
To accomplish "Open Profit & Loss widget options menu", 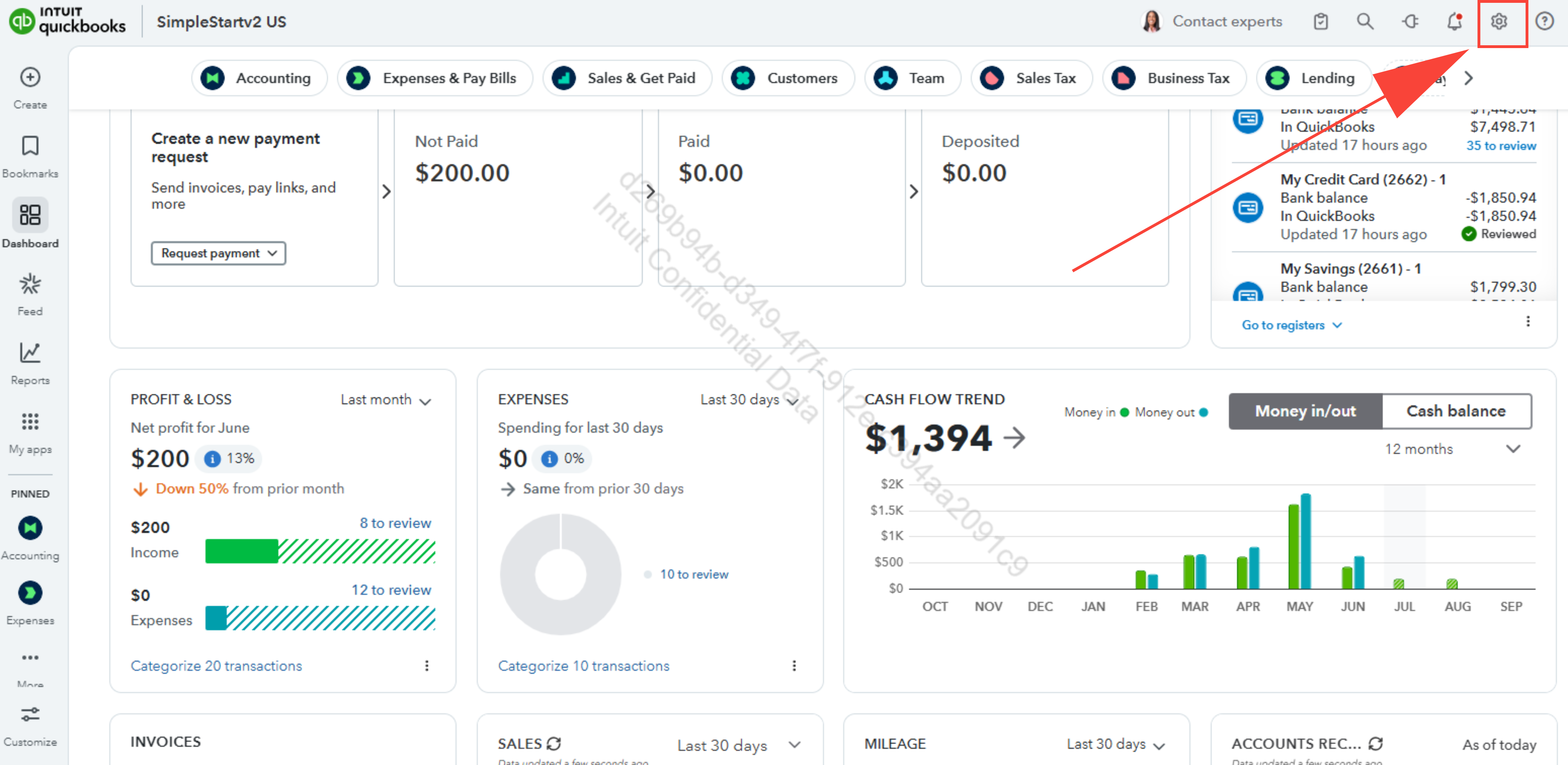I will coord(427,666).
